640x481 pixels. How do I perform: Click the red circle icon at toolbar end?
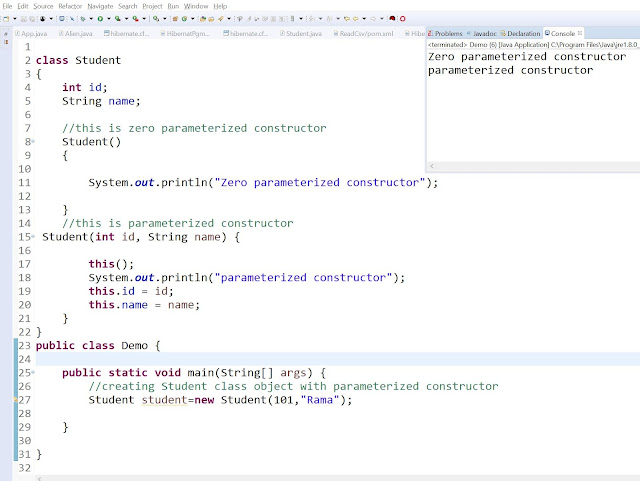click(402, 19)
